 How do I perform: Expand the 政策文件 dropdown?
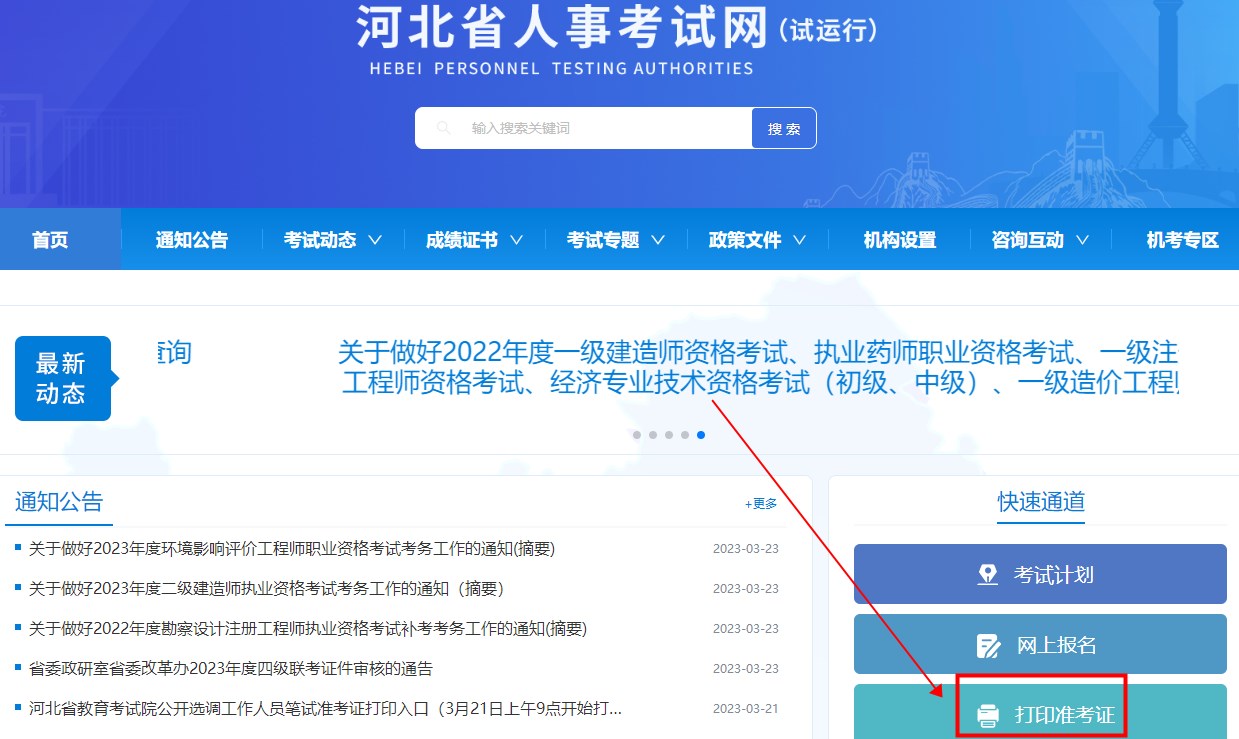(x=756, y=239)
